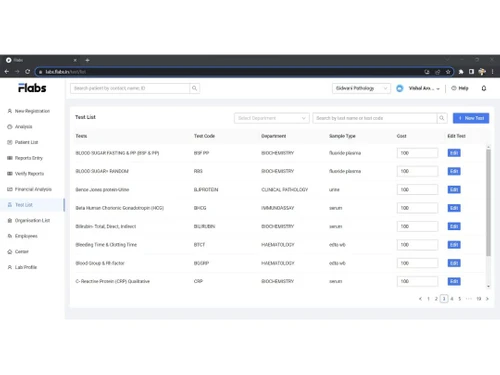Close the Flabs browser tab
Screen dimensions: 500x375
tap(75, 60)
